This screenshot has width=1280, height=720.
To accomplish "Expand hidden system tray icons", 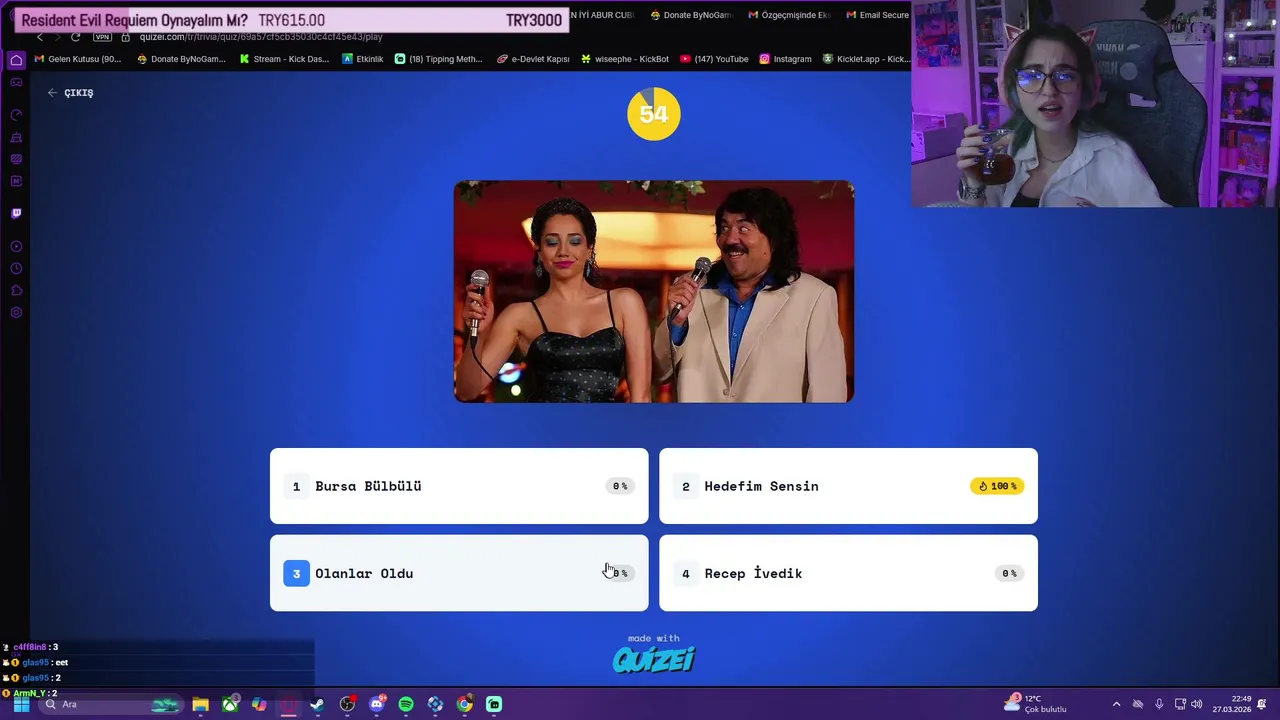I will (x=1116, y=704).
